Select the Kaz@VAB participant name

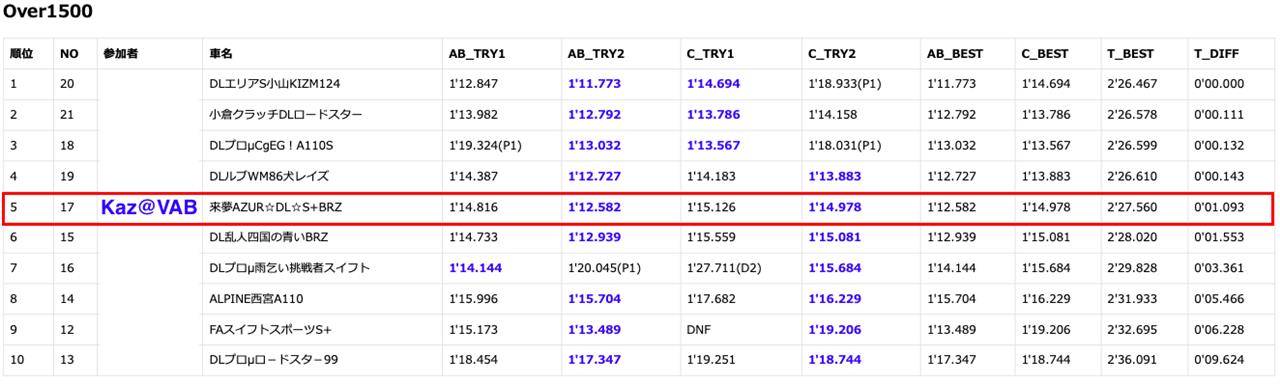tap(147, 207)
